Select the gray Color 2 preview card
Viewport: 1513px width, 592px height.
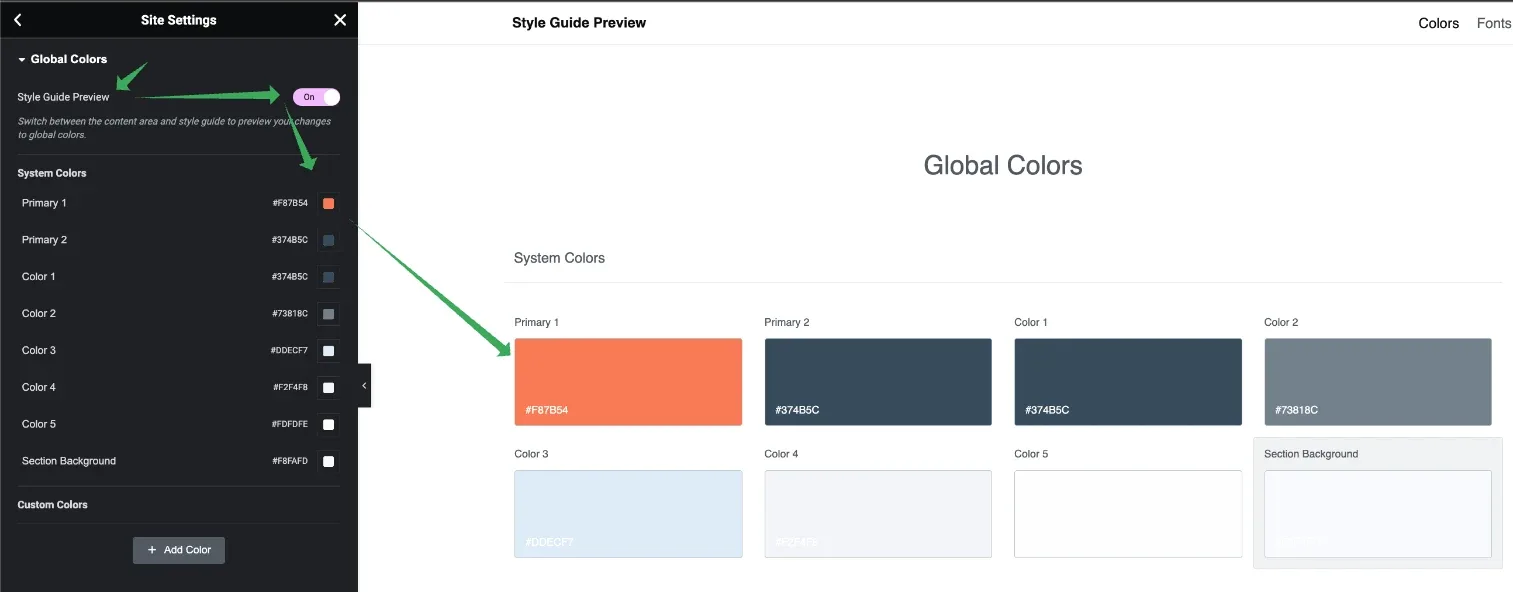pyautogui.click(x=1378, y=382)
